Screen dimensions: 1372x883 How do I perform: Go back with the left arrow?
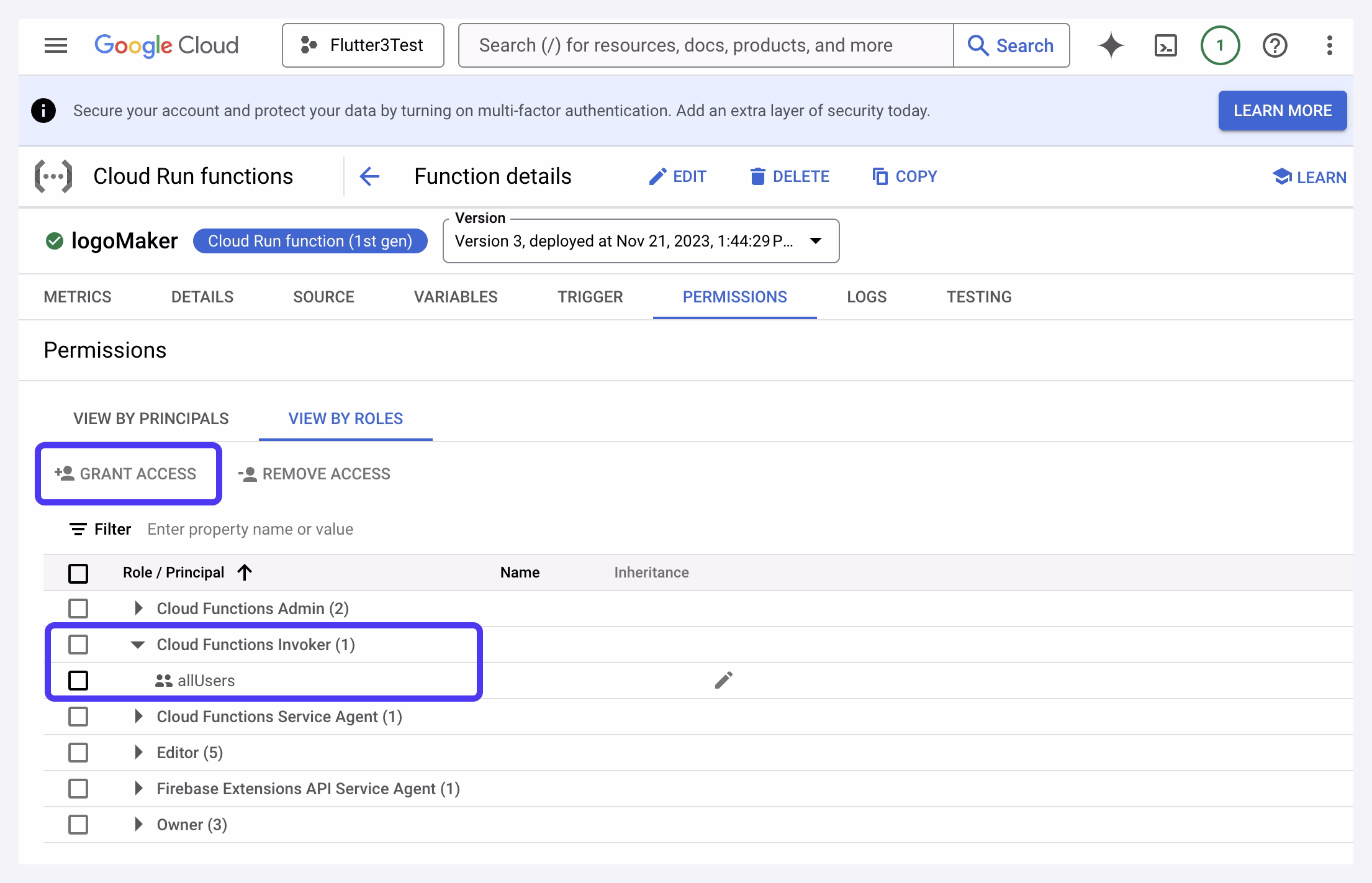[x=369, y=176]
